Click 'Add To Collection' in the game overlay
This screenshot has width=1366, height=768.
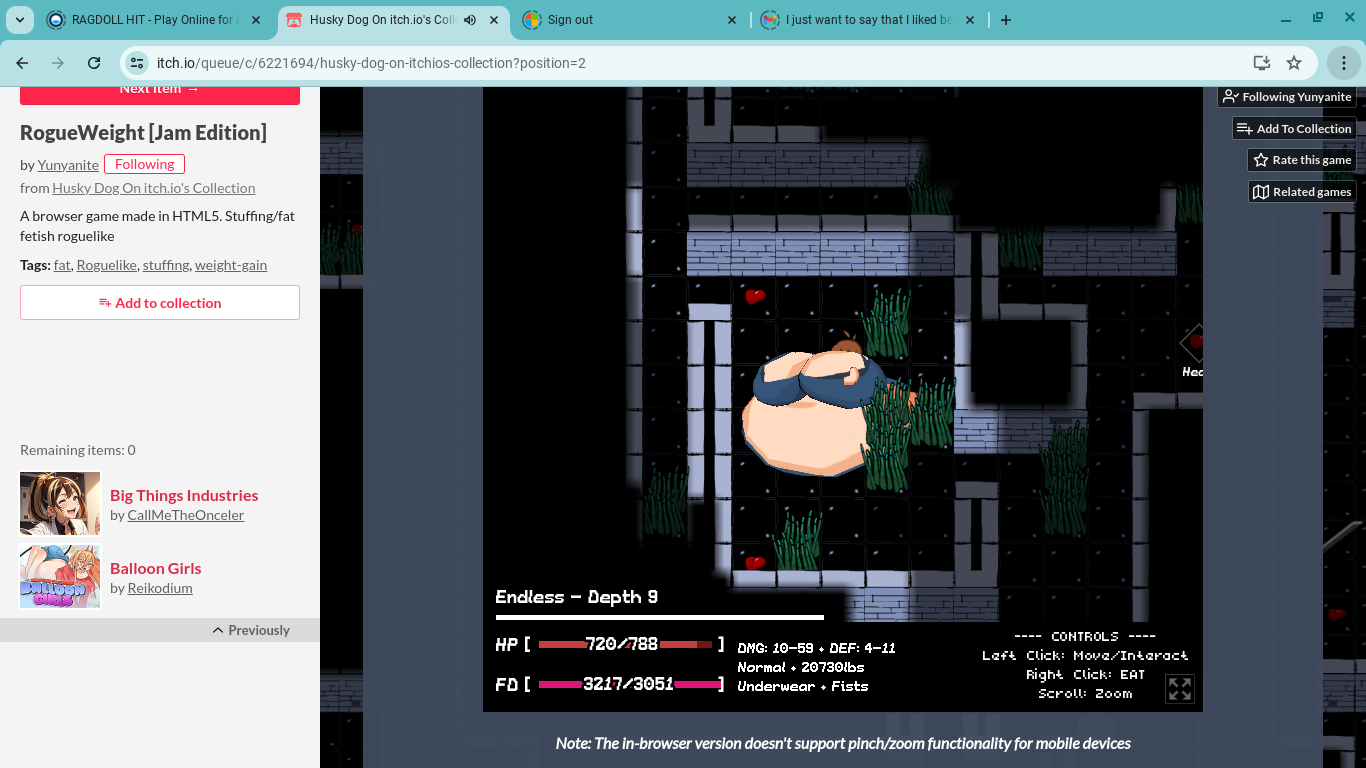(1294, 129)
